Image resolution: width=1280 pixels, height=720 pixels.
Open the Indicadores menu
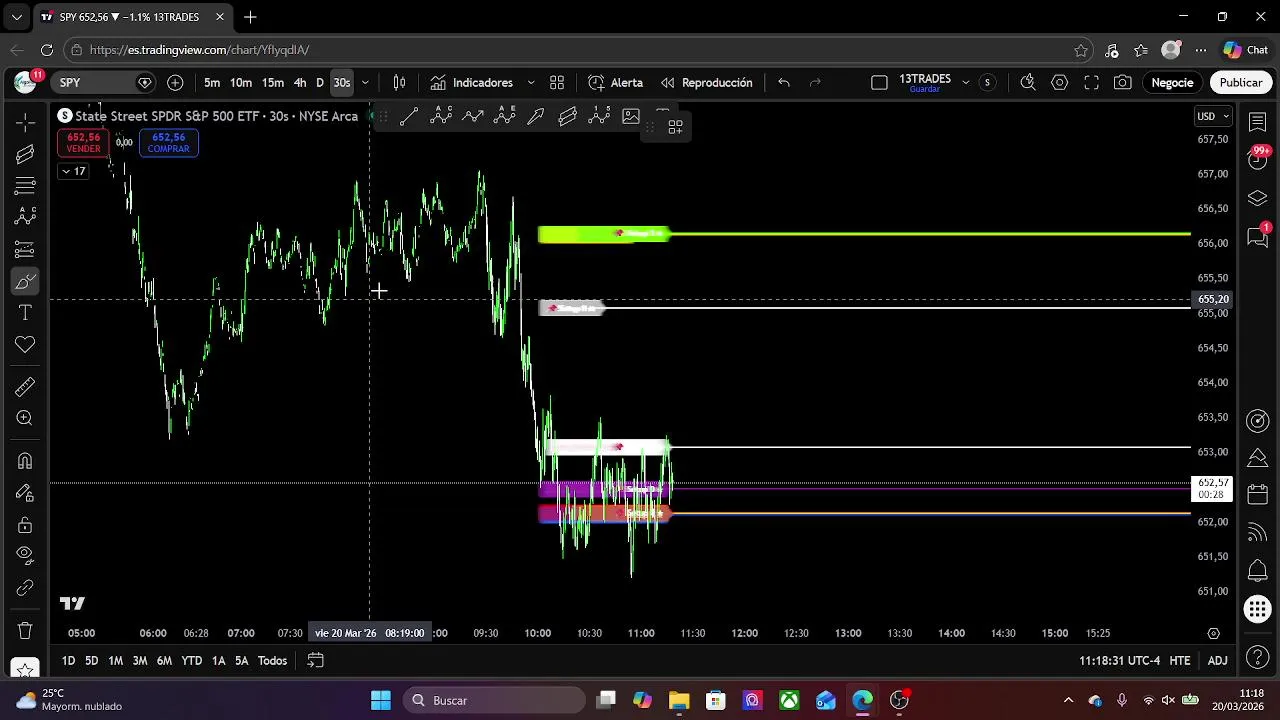point(472,83)
